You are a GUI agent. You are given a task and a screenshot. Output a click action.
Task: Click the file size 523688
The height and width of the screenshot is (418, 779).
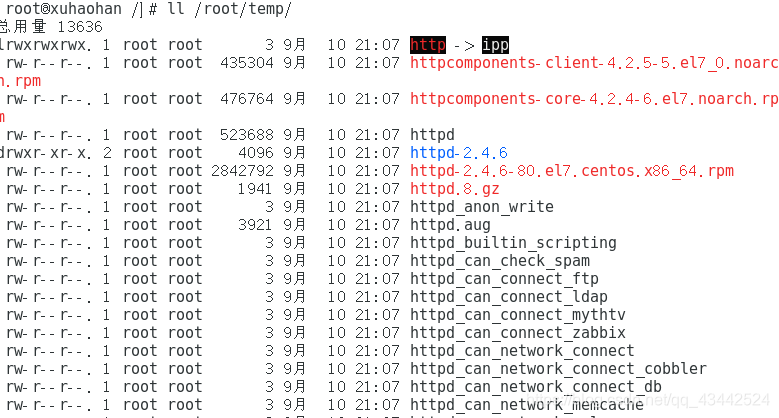(247, 135)
